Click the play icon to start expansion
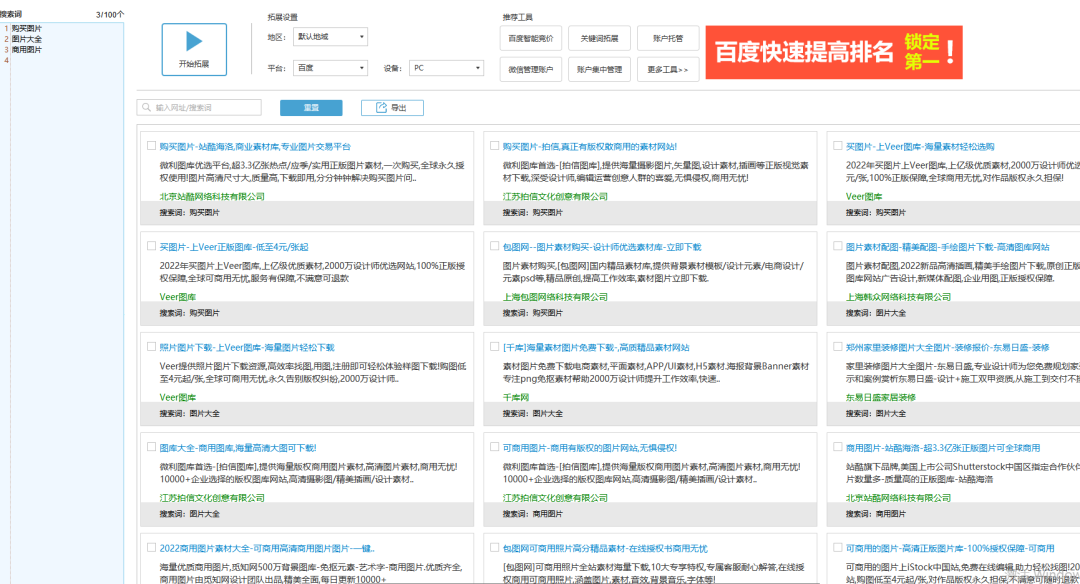The image size is (1080, 584). tap(194, 41)
